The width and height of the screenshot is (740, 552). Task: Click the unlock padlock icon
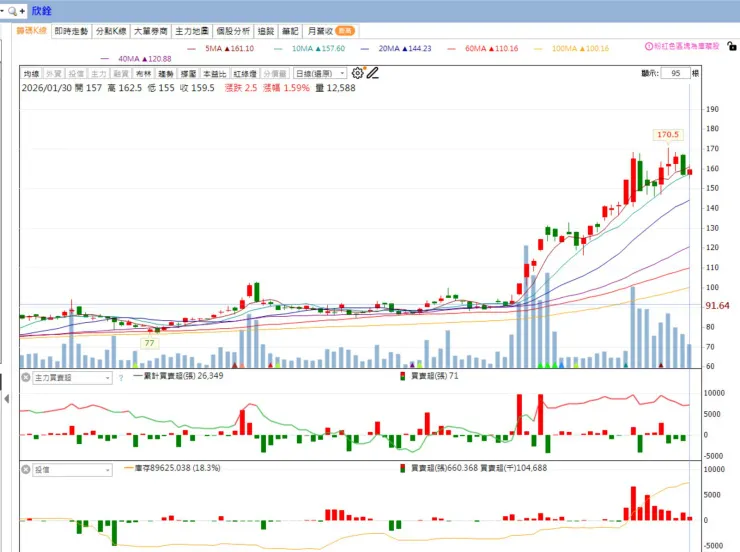point(732,46)
